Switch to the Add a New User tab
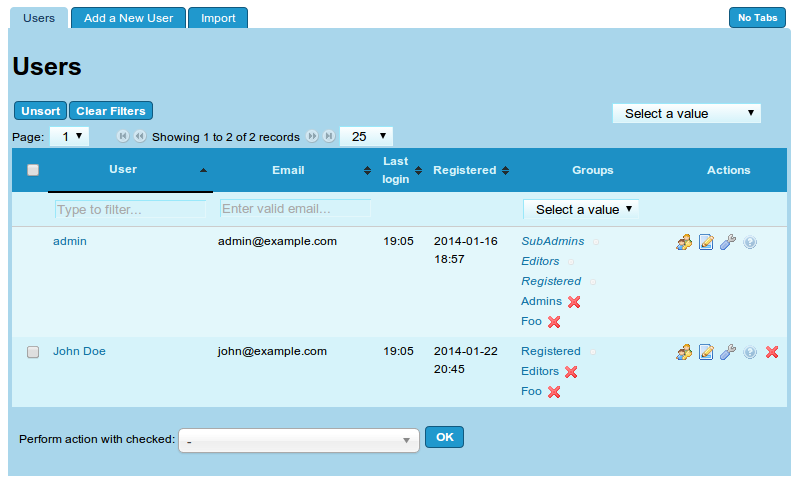The image size is (797, 486). pyautogui.click(x=128, y=18)
